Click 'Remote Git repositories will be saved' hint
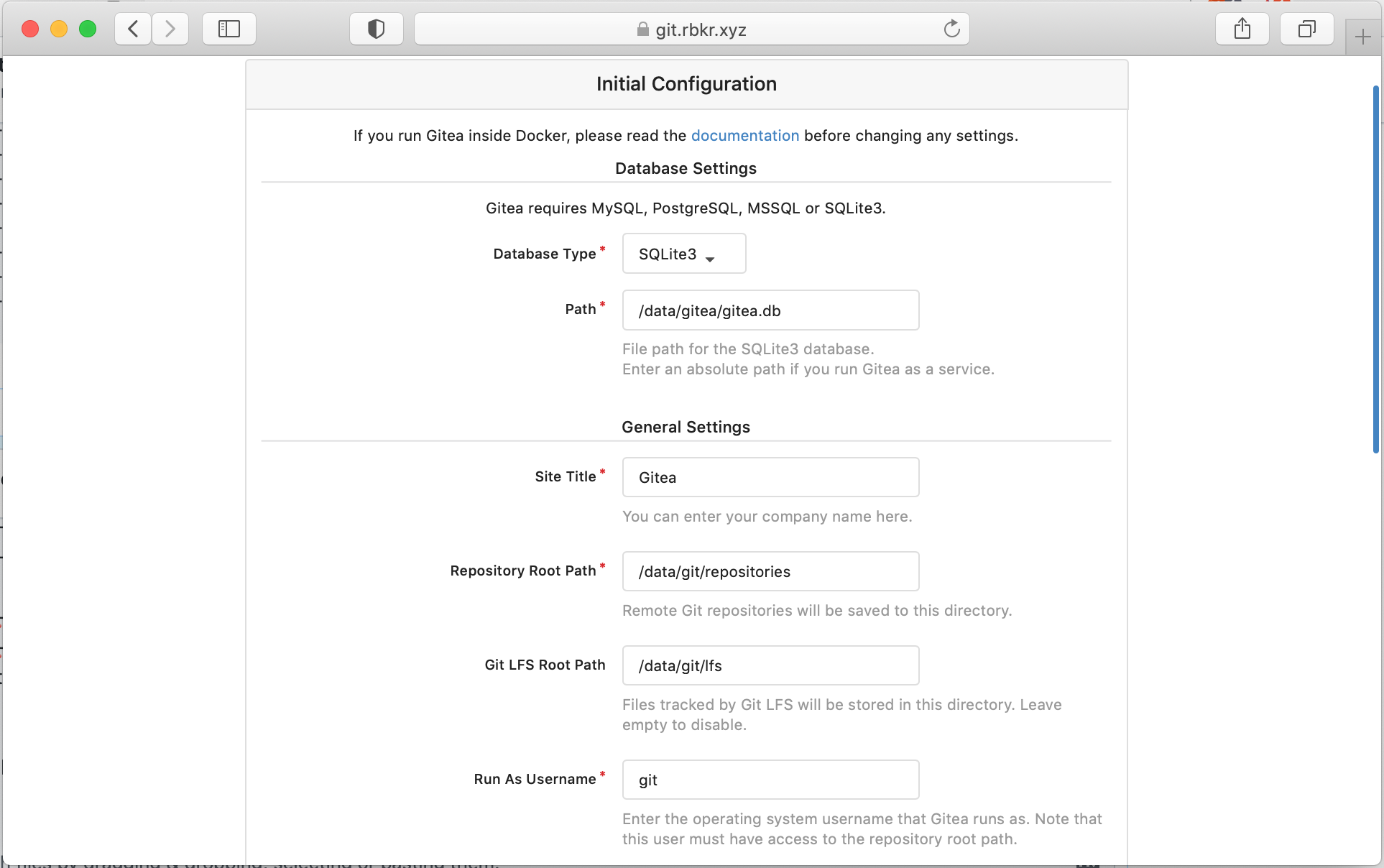The image size is (1384, 868). pyautogui.click(x=817, y=611)
